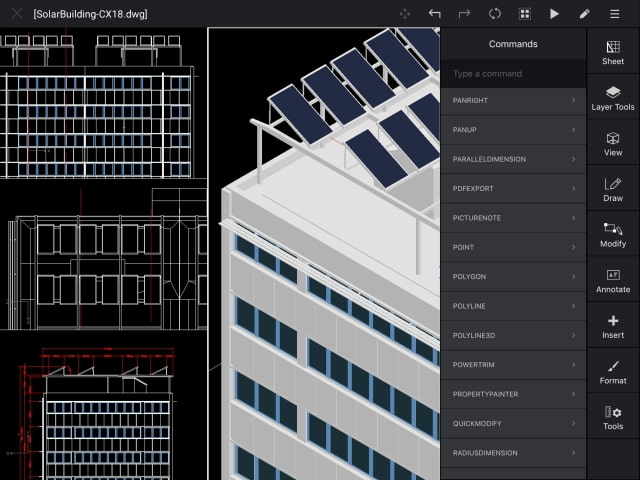This screenshot has height=480, width=640.
Task: Click the undo arrow
Action: (434, 14)
